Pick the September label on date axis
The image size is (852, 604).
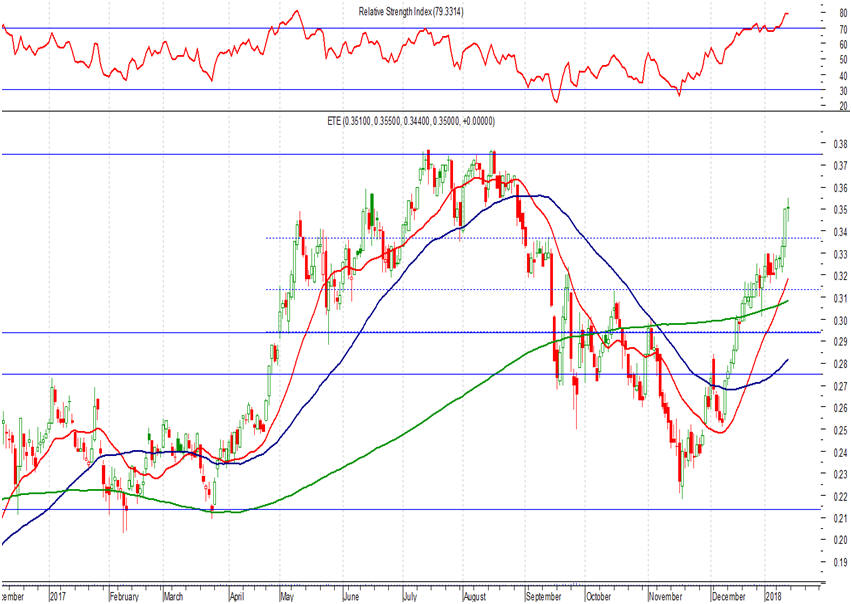pyautogui.click(x=543, y=596)
